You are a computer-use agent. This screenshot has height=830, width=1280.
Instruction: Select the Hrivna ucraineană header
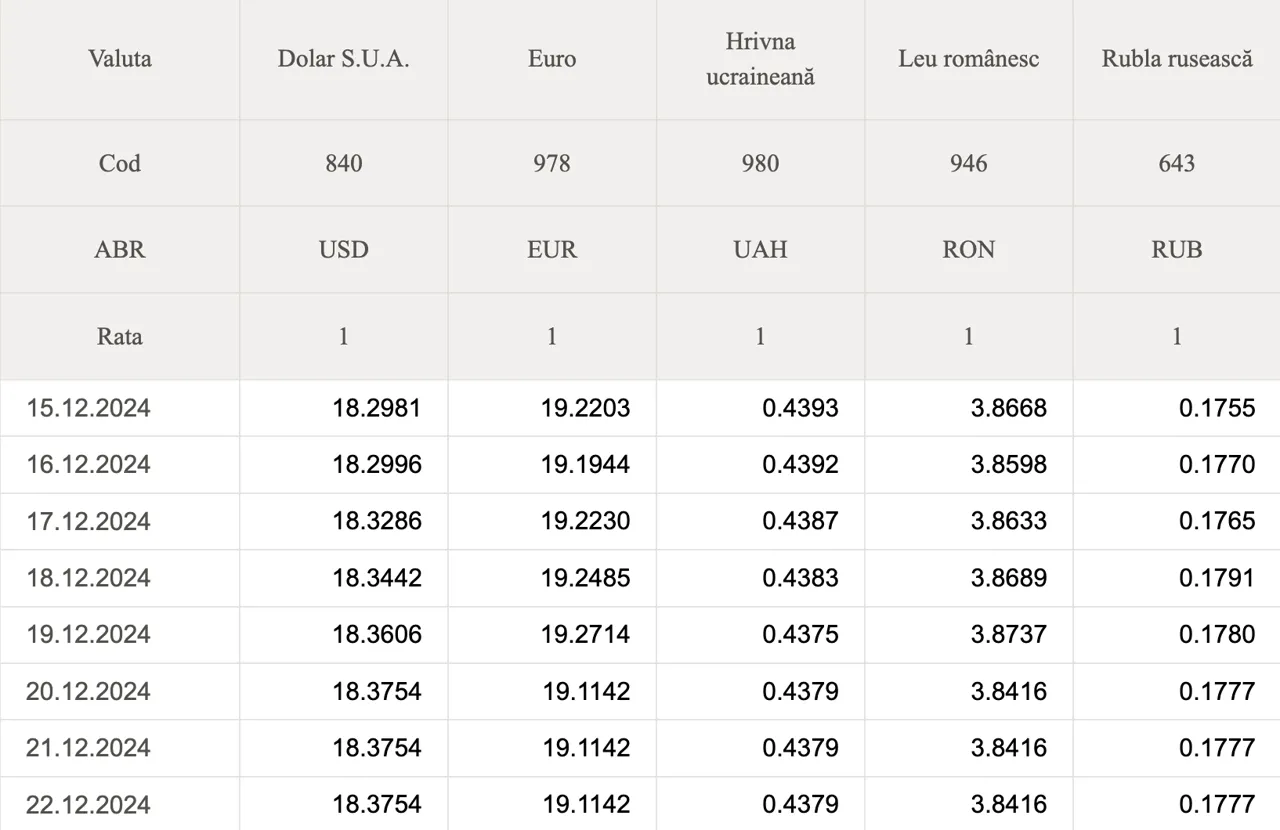coord(761,59)
